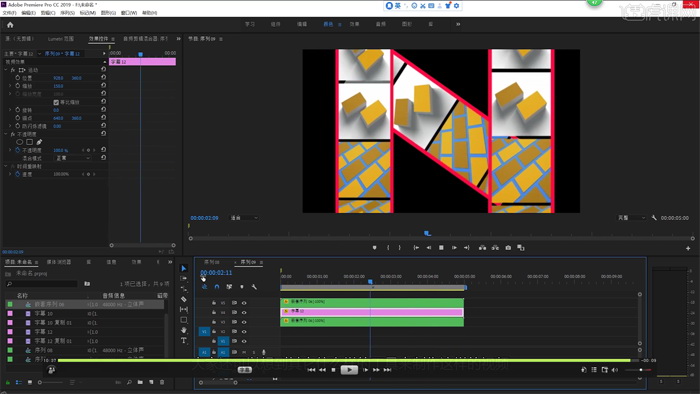This screenshot has width=700, height=394.
Task: Select the Ripple Edit tool
Action: click(183, 289)
